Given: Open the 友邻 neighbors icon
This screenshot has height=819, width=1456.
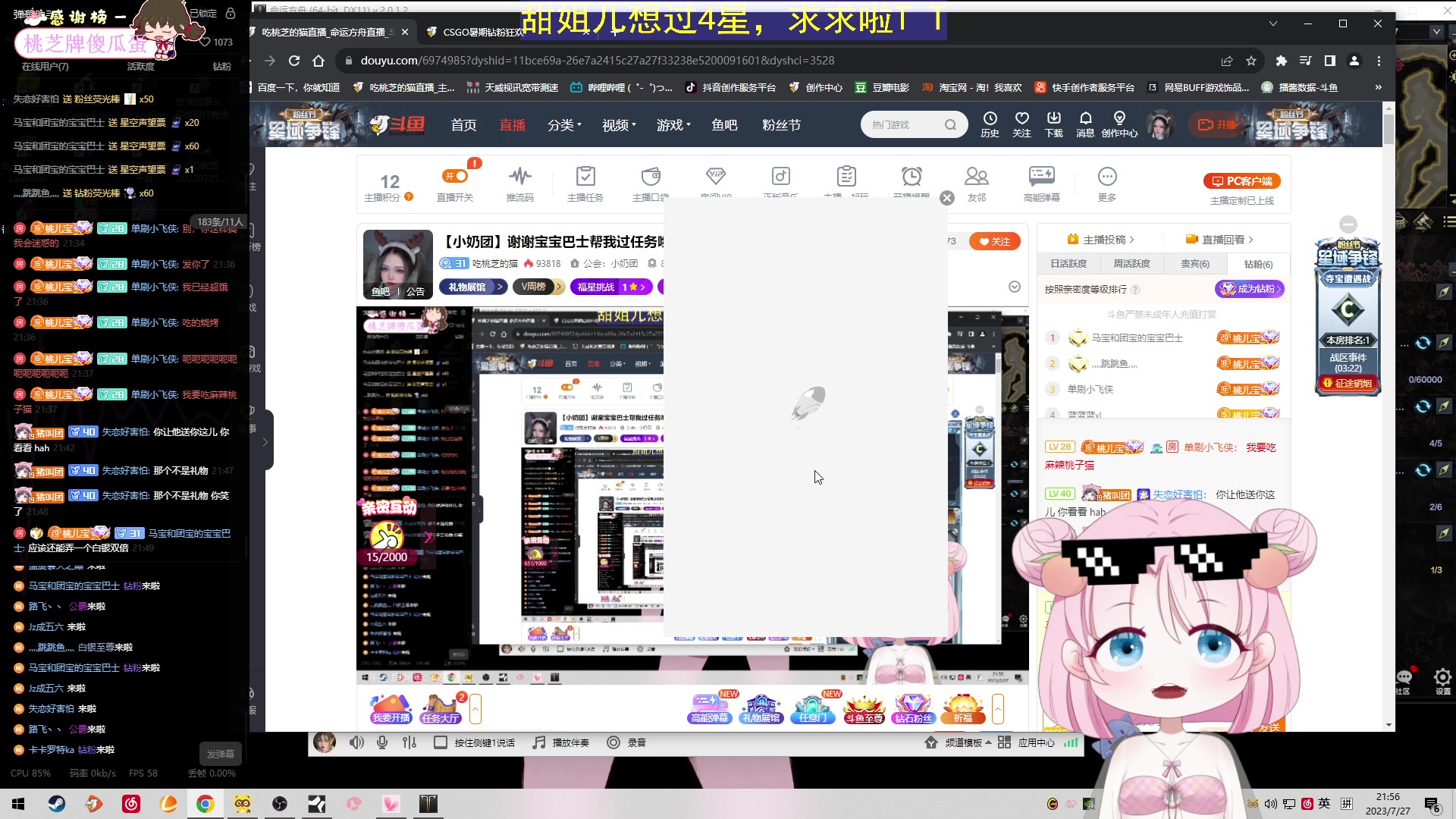Looking at the screenshot, I should click(976, 184).
